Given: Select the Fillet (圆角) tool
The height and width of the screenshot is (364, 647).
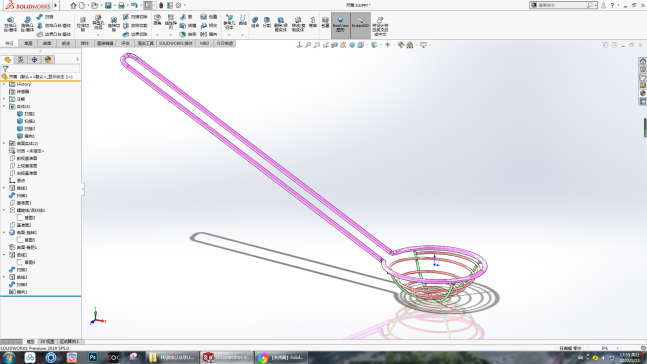Looking at the screenshot, I should [x=157, y=20].
